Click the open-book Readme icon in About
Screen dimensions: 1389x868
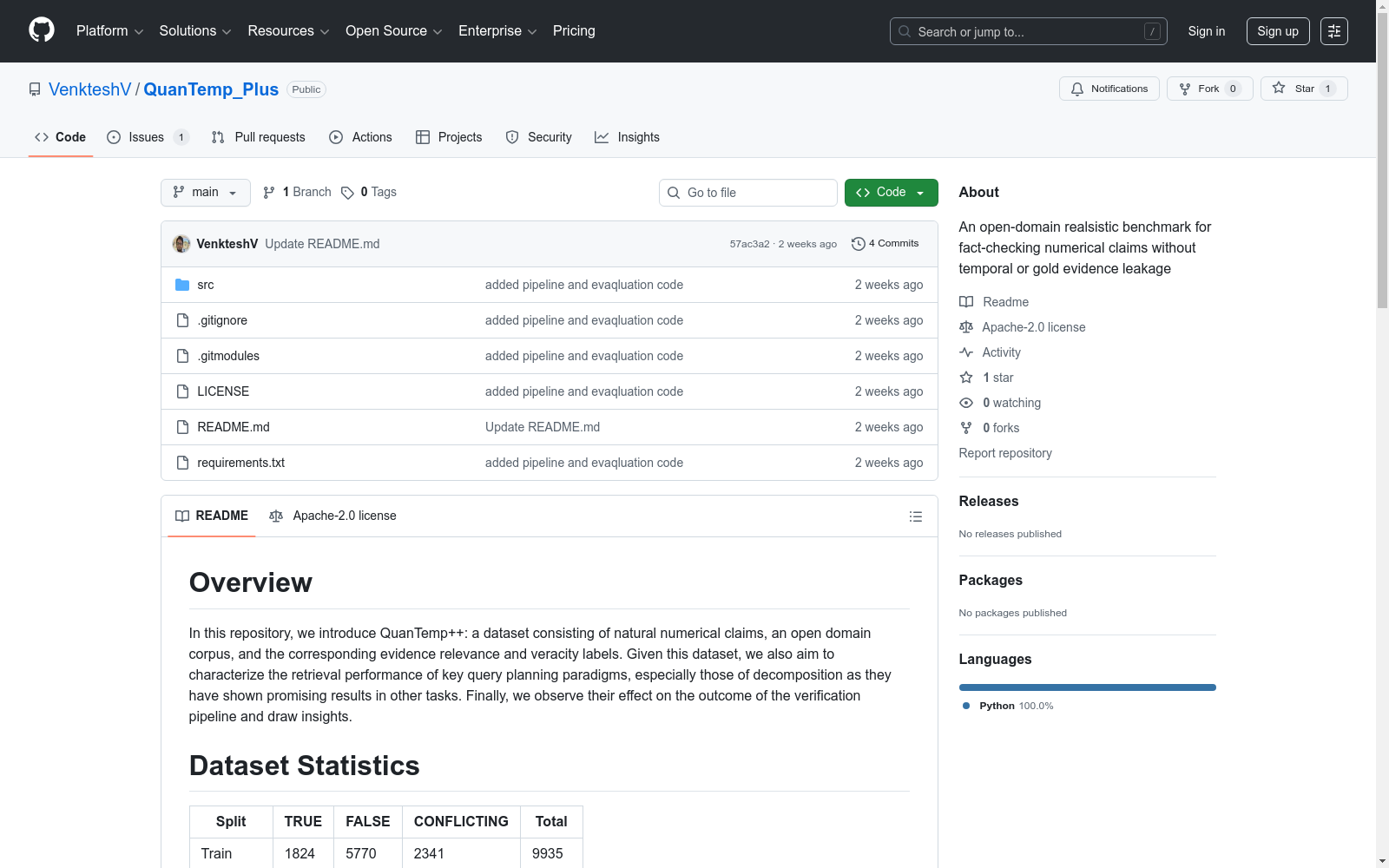966,302
